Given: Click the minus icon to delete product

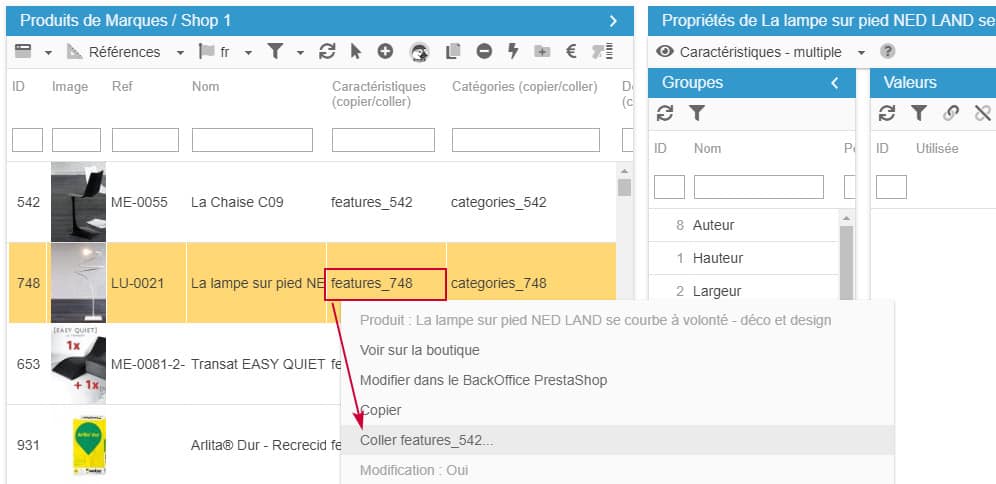Looking at the screenshot, I should (x=484, y=52).
